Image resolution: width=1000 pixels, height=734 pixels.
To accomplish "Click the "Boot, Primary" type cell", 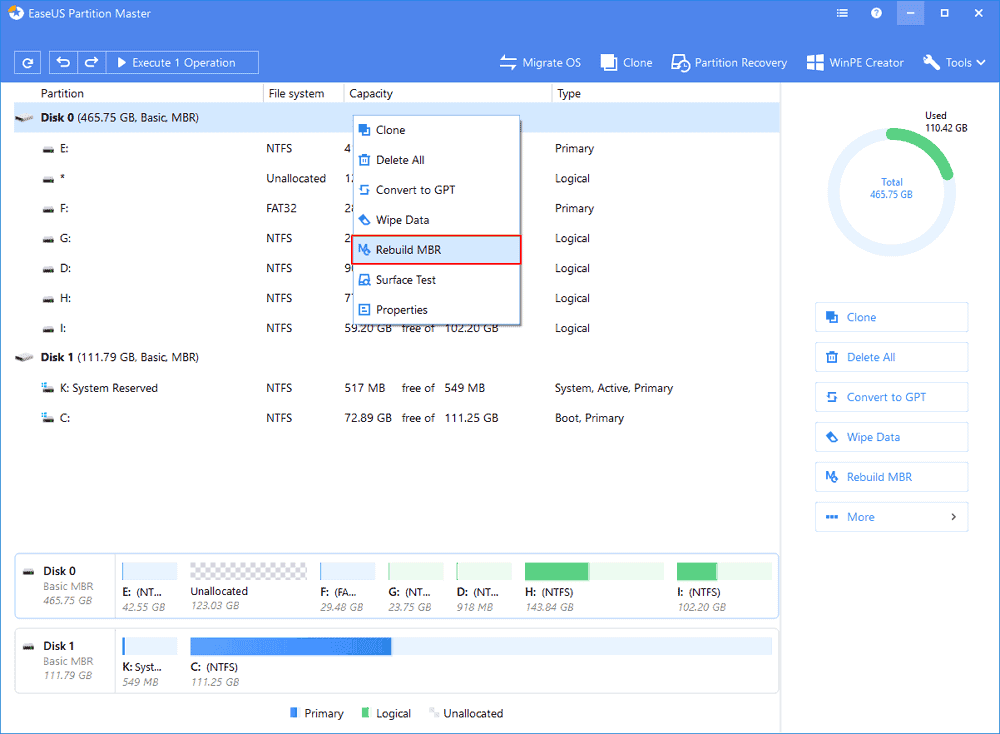I will click(589, 418).
